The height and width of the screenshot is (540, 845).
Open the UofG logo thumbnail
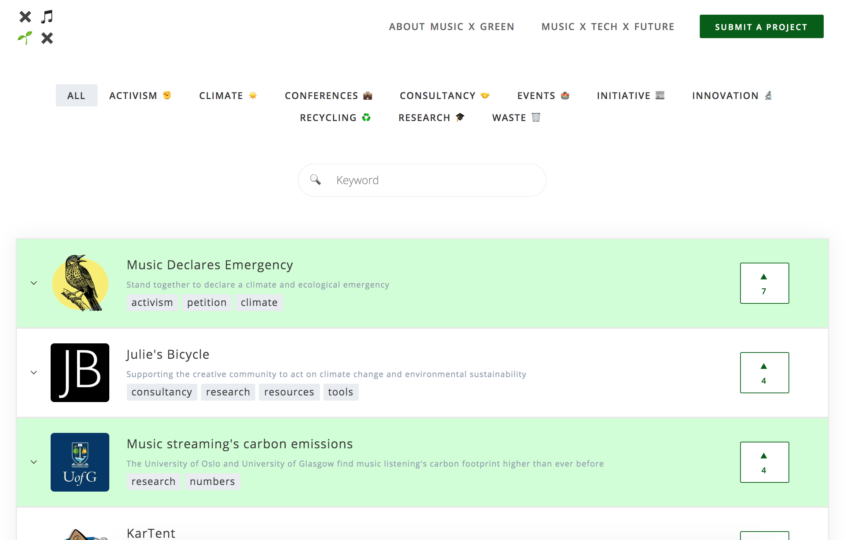click(80, 462)
